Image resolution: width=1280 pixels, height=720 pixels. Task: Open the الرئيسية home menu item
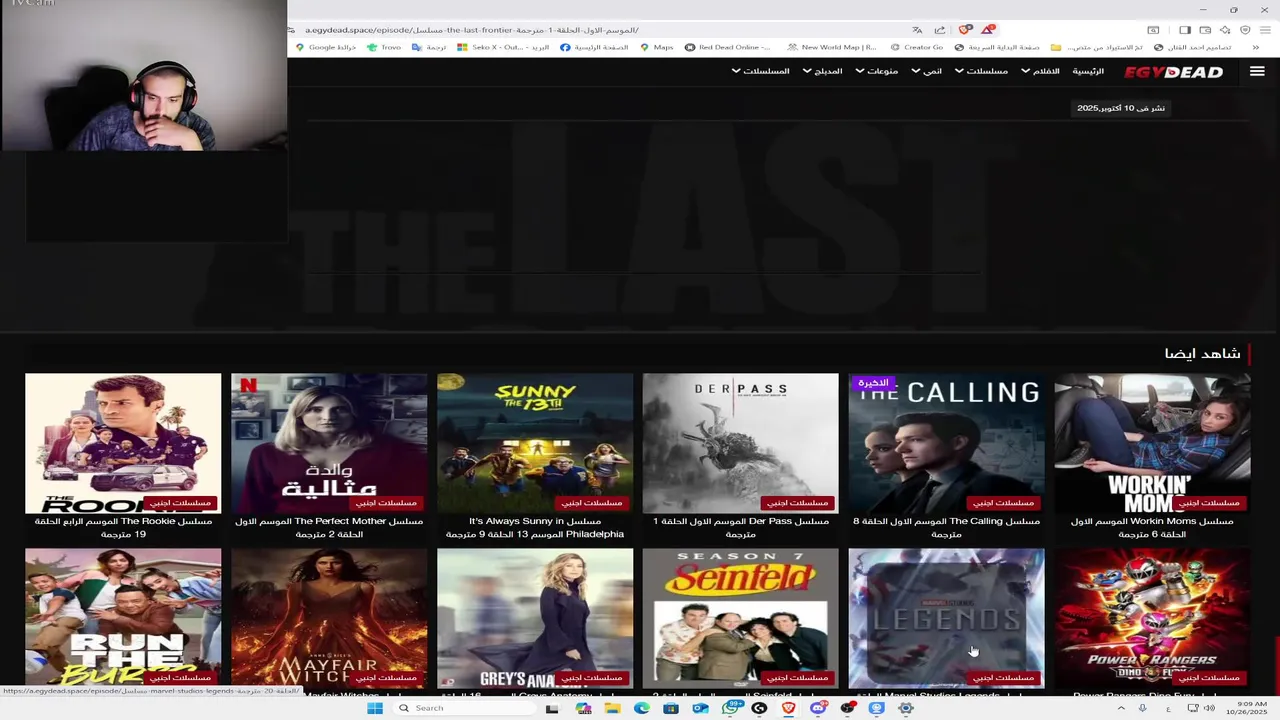1088,71
